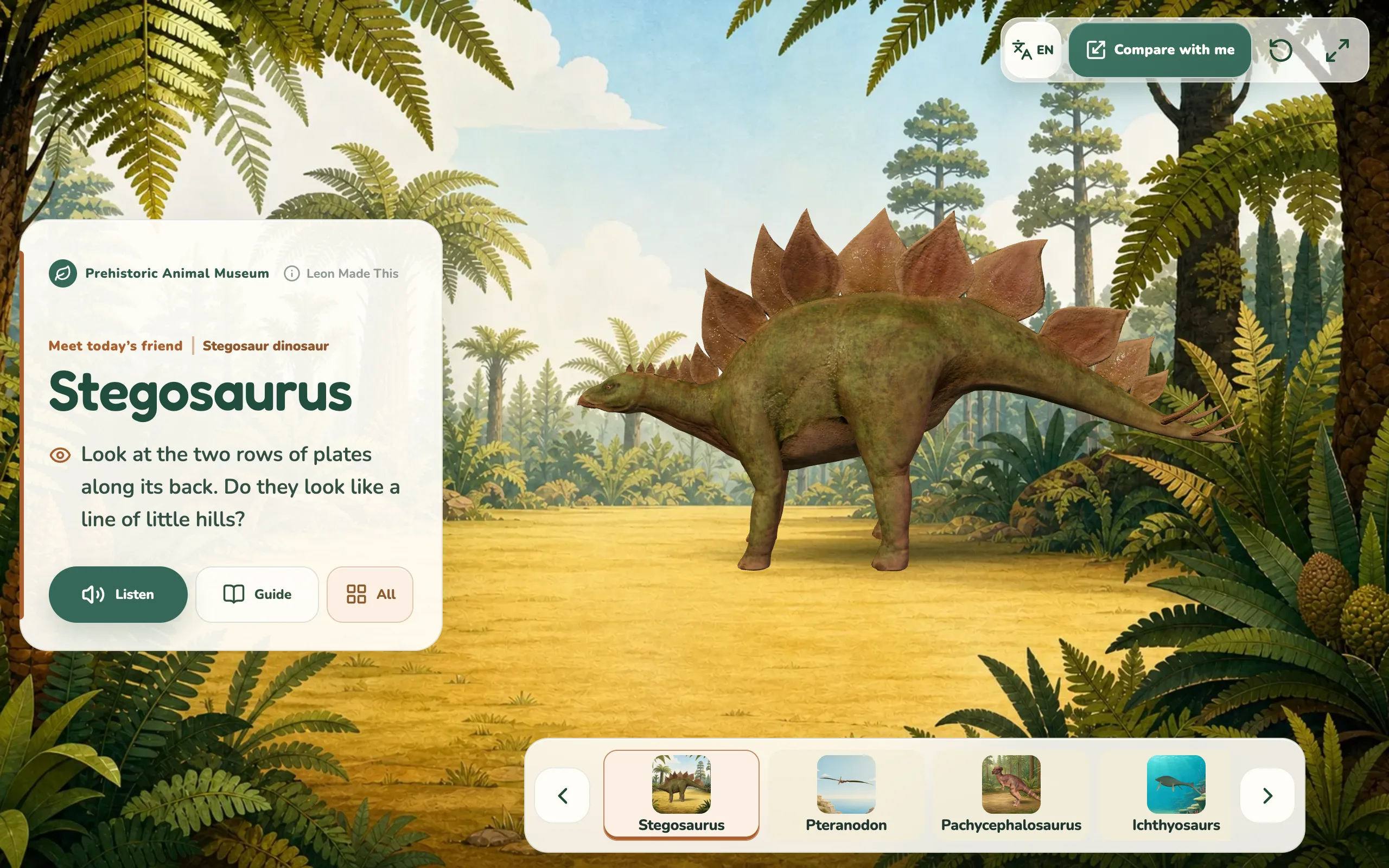Play narration with the Listen button
The height and width of the screenshot is (868, 1389).
pyautogui.click(x=118, y=594)
